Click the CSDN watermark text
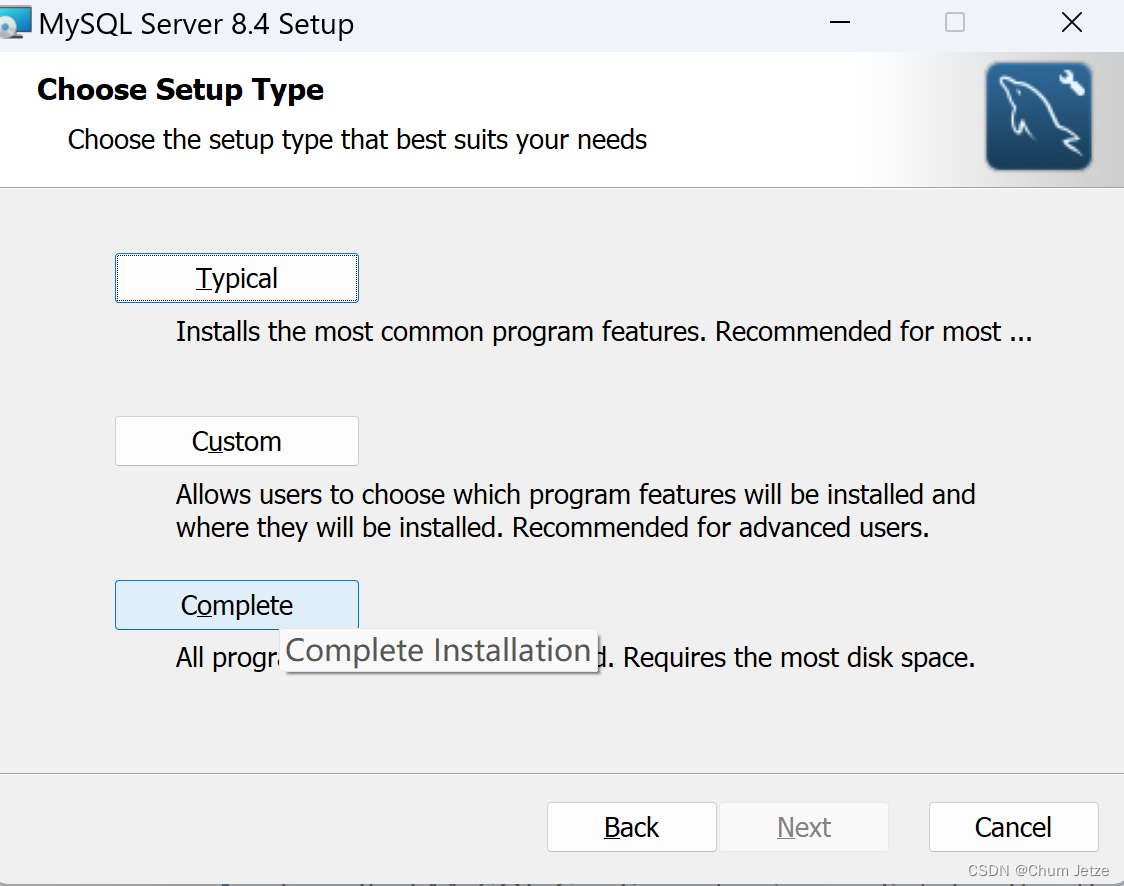The width and height of the screenshot is (1124, 886). click(1038, 871)
